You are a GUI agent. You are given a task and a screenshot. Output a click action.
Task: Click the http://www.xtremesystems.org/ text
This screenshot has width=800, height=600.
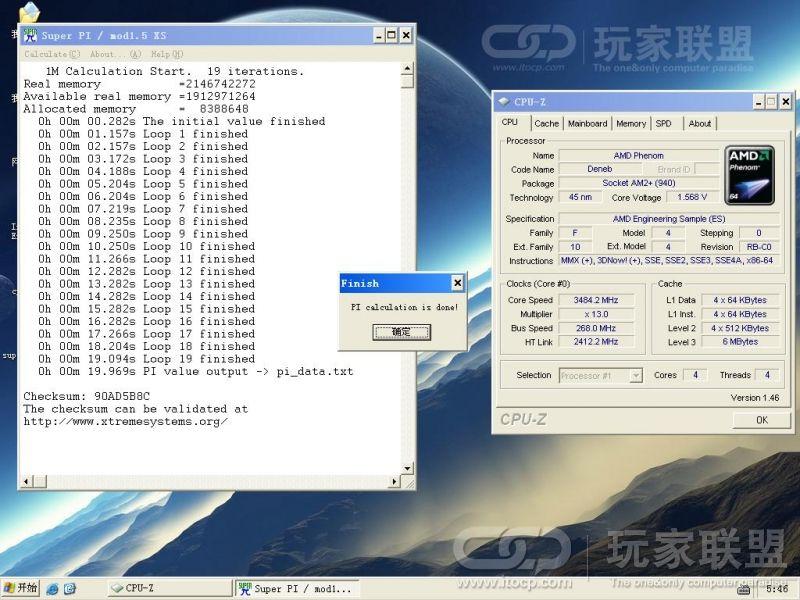click(126, 422)
